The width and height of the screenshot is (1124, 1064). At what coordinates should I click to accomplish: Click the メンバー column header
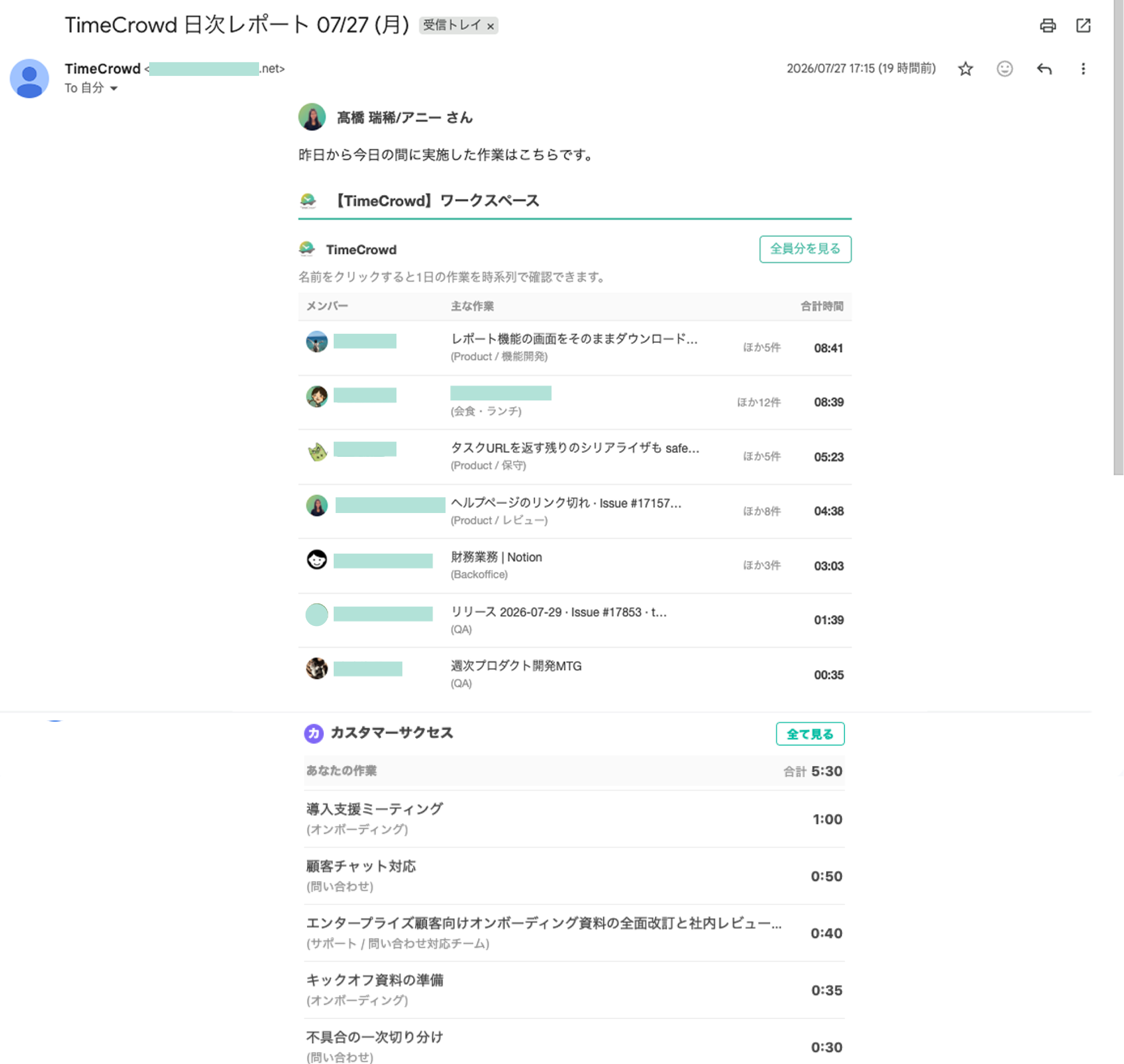tap(327, 306)
